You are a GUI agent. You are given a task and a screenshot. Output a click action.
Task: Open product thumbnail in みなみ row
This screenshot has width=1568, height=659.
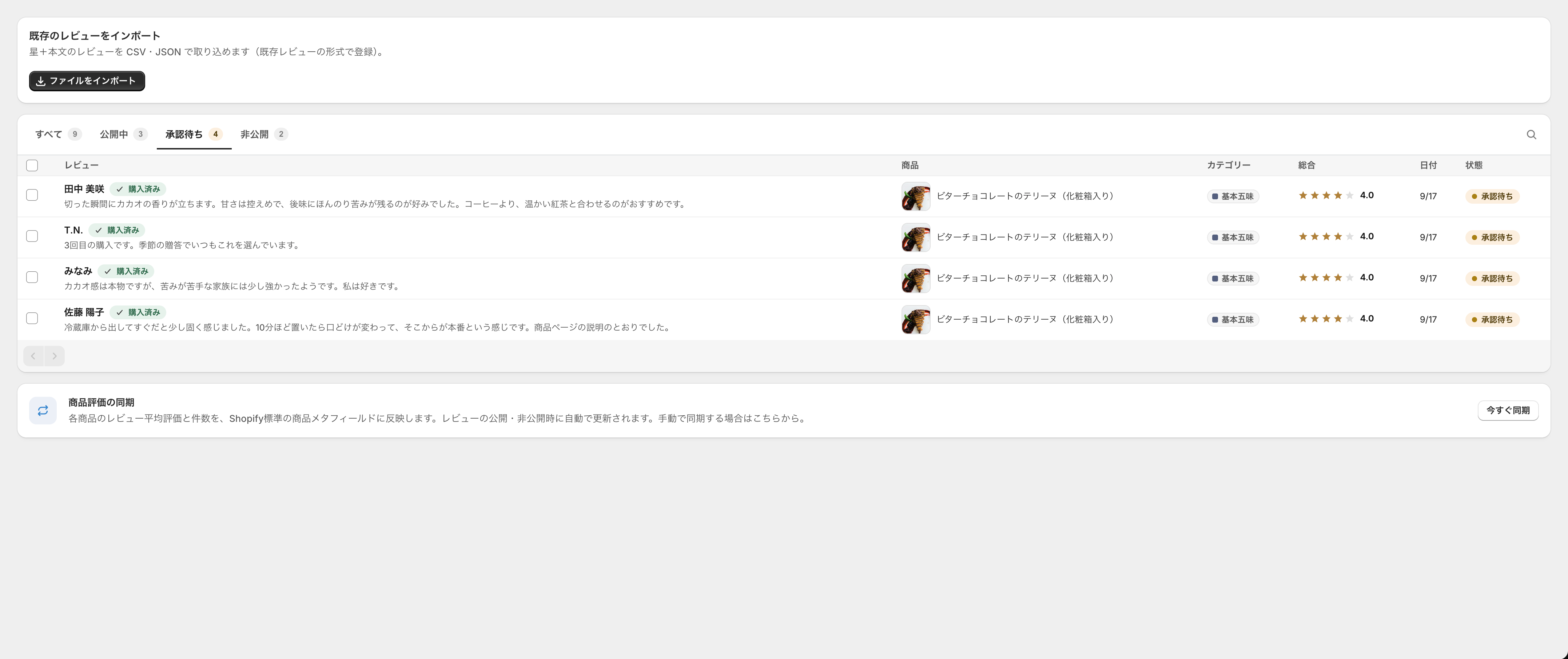pyautogui.click(x=915, y=279)
